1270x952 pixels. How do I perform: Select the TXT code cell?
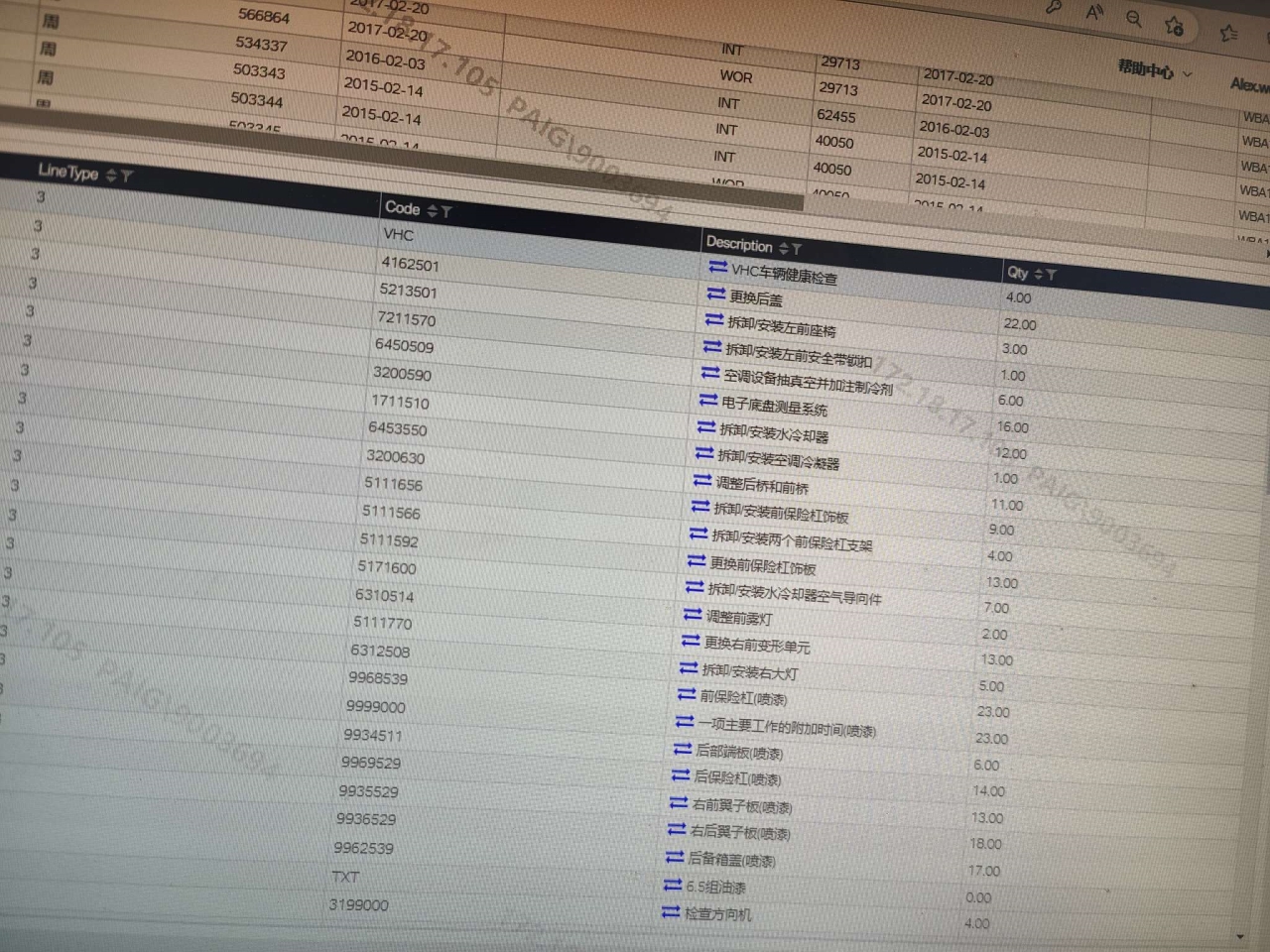(345, 877)
